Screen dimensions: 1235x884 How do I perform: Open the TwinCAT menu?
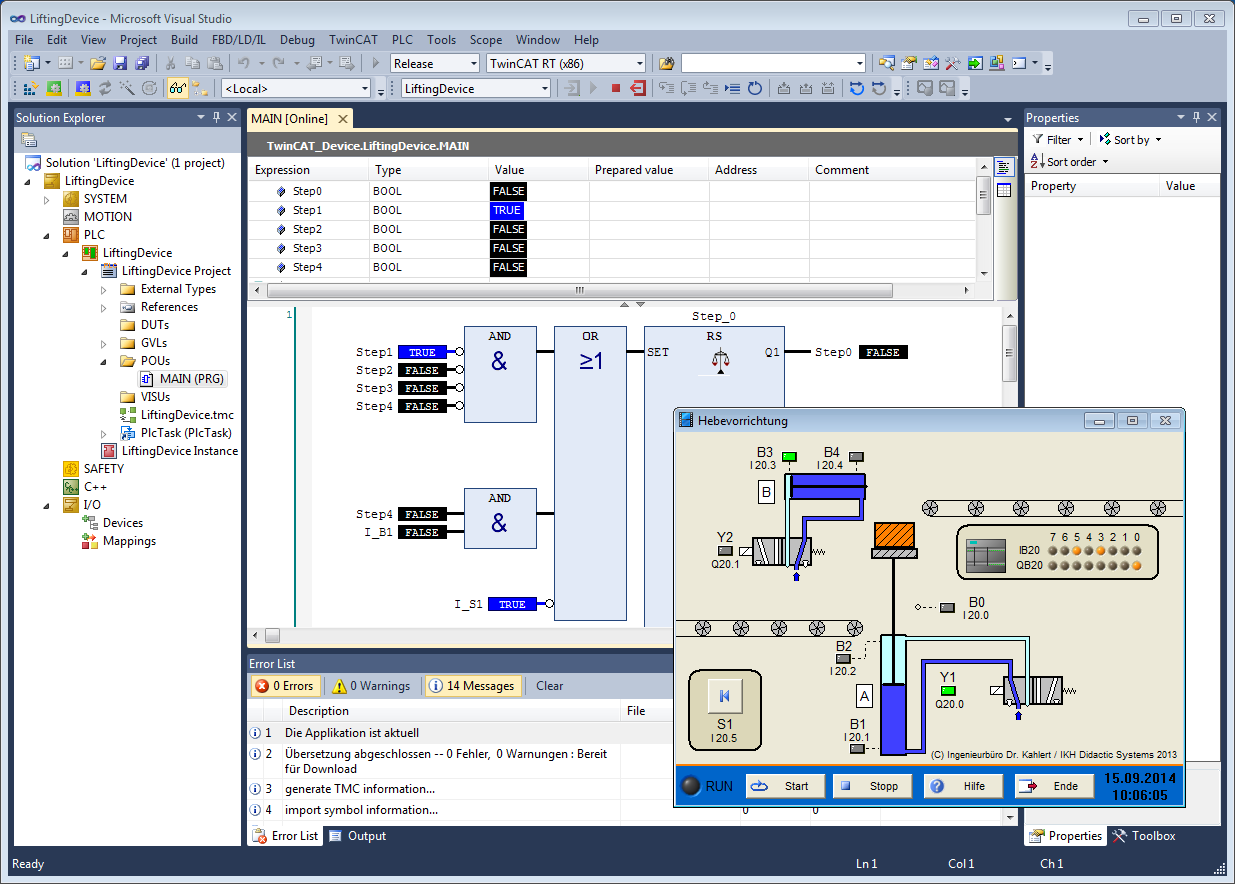pos(354,40)
